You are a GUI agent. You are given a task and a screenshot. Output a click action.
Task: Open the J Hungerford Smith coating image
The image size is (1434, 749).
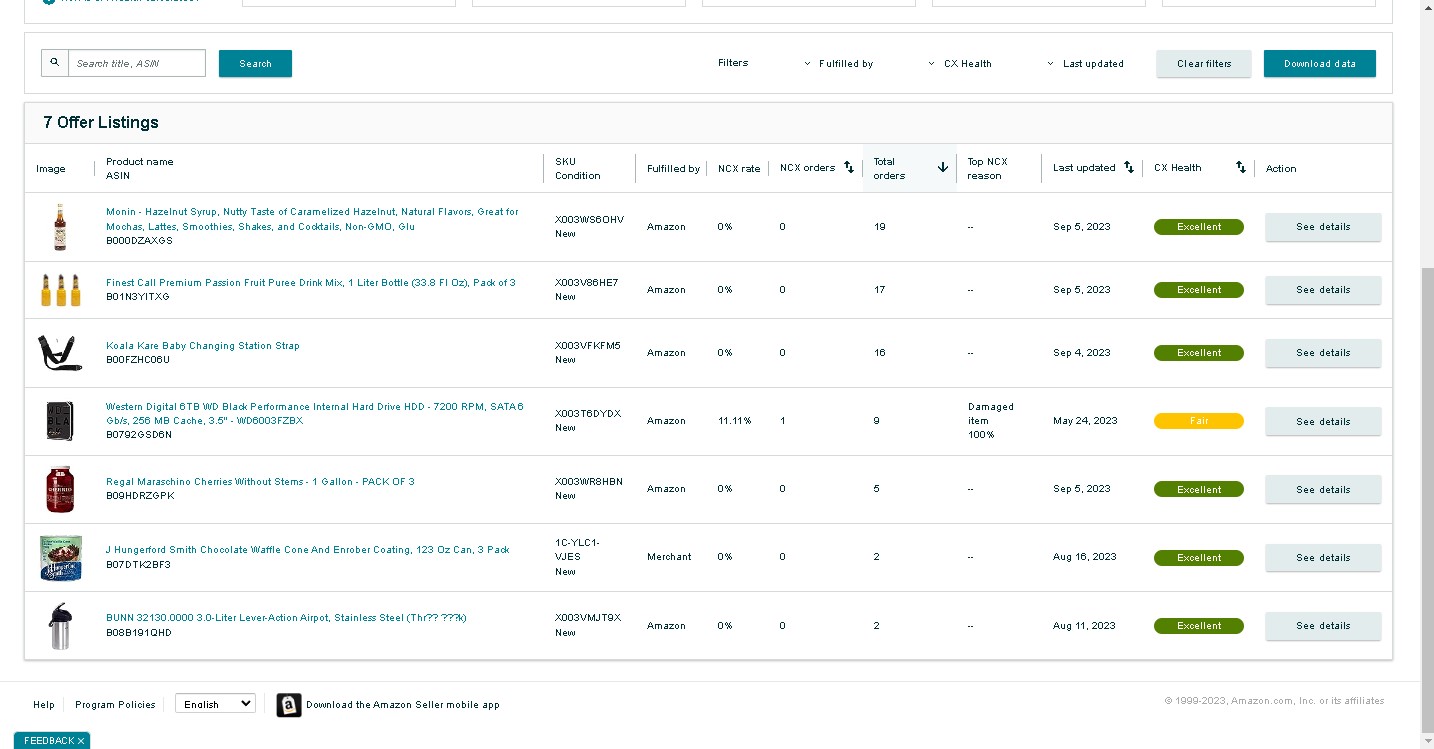click(60, 557)
